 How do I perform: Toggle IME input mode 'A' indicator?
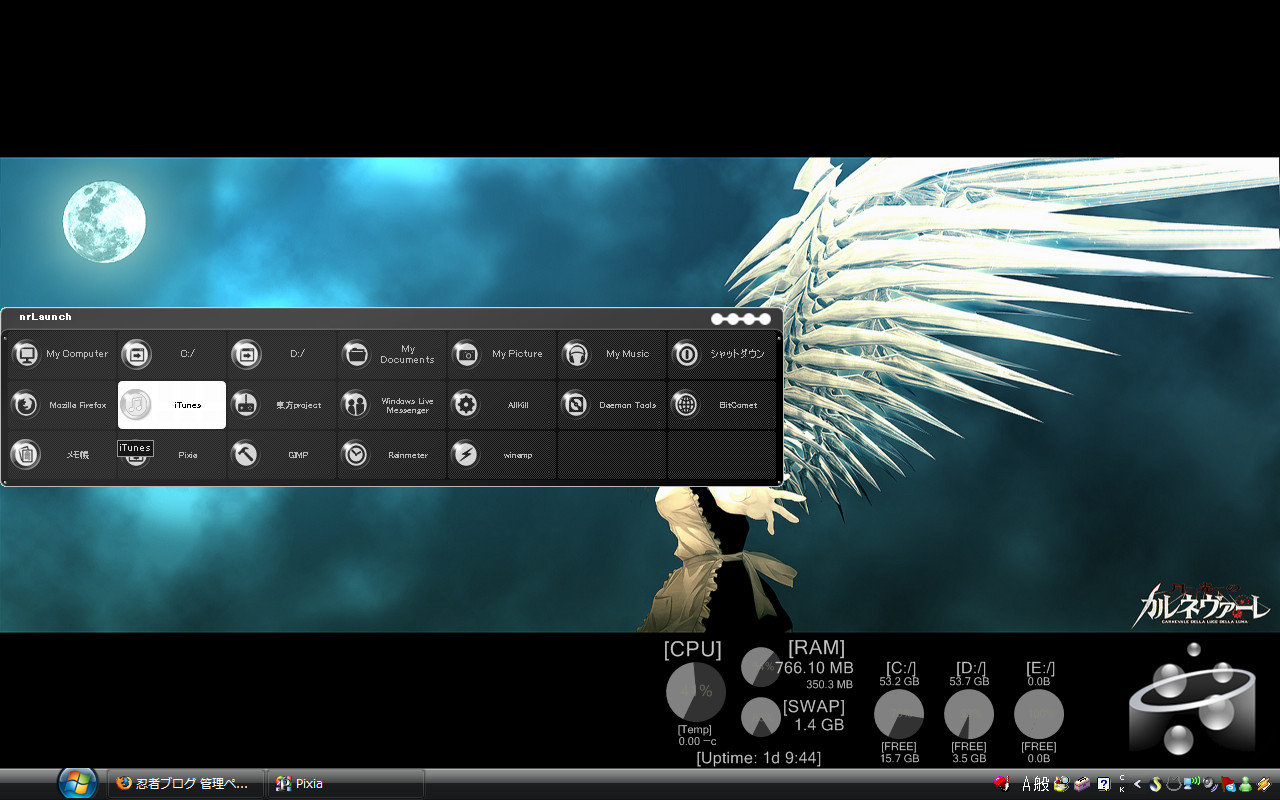coord(1026,784)
